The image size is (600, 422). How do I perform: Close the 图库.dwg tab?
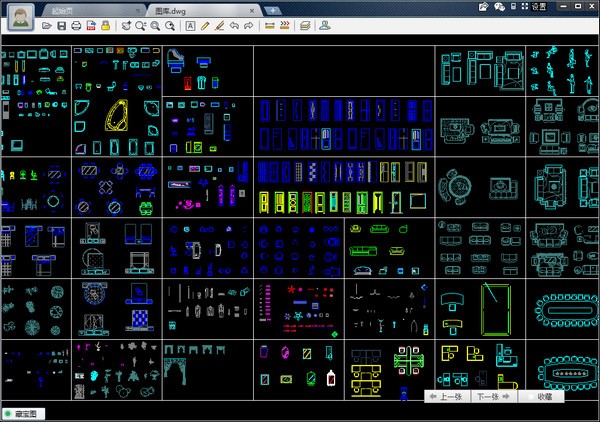[x=252, y=11]
